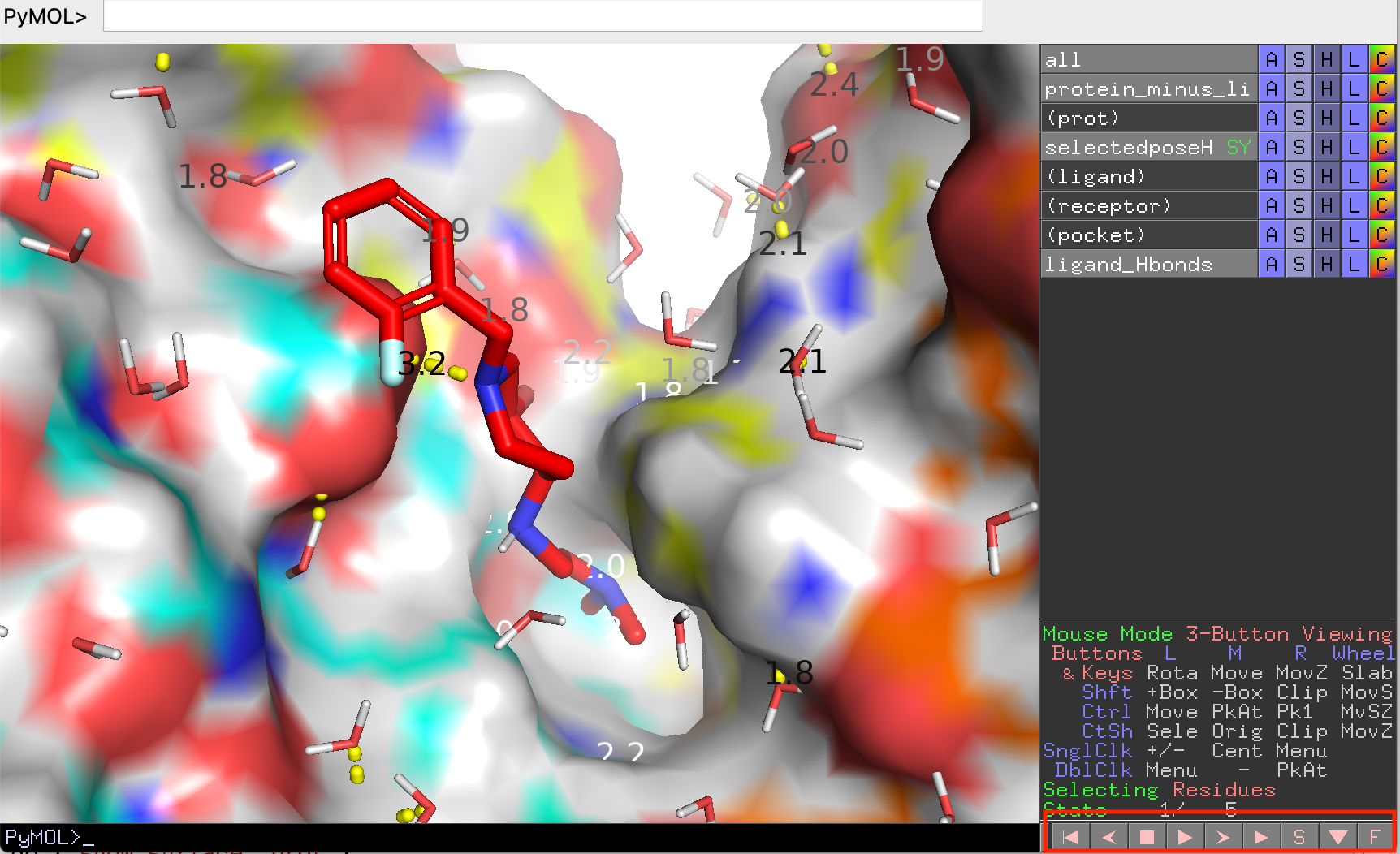This screenshot has width=1400, height=854.
Task: Rewind to first frame in playback controls
Action: point(1069,837)
